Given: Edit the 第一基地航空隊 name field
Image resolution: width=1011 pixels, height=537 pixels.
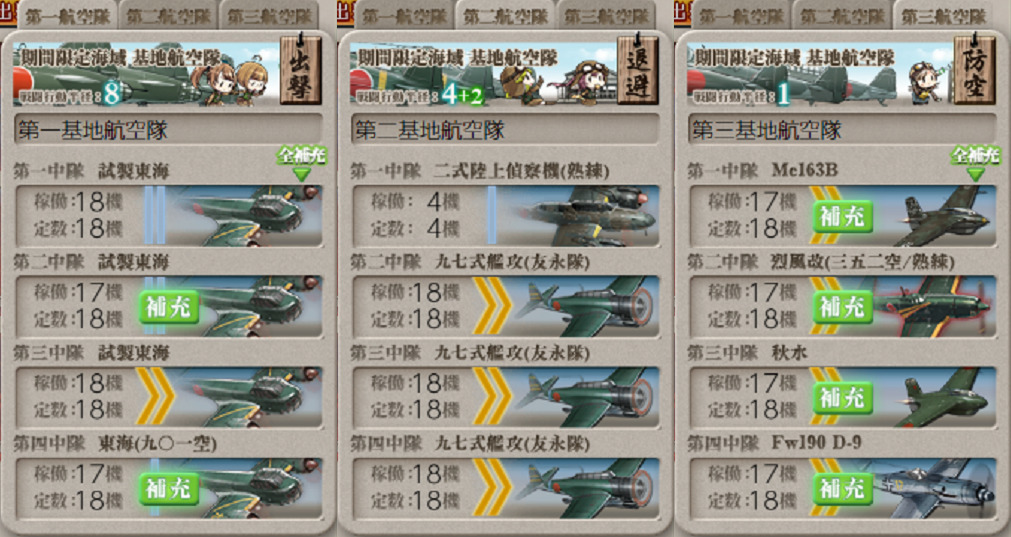Looking at the screenshot, I should (169, 130).
